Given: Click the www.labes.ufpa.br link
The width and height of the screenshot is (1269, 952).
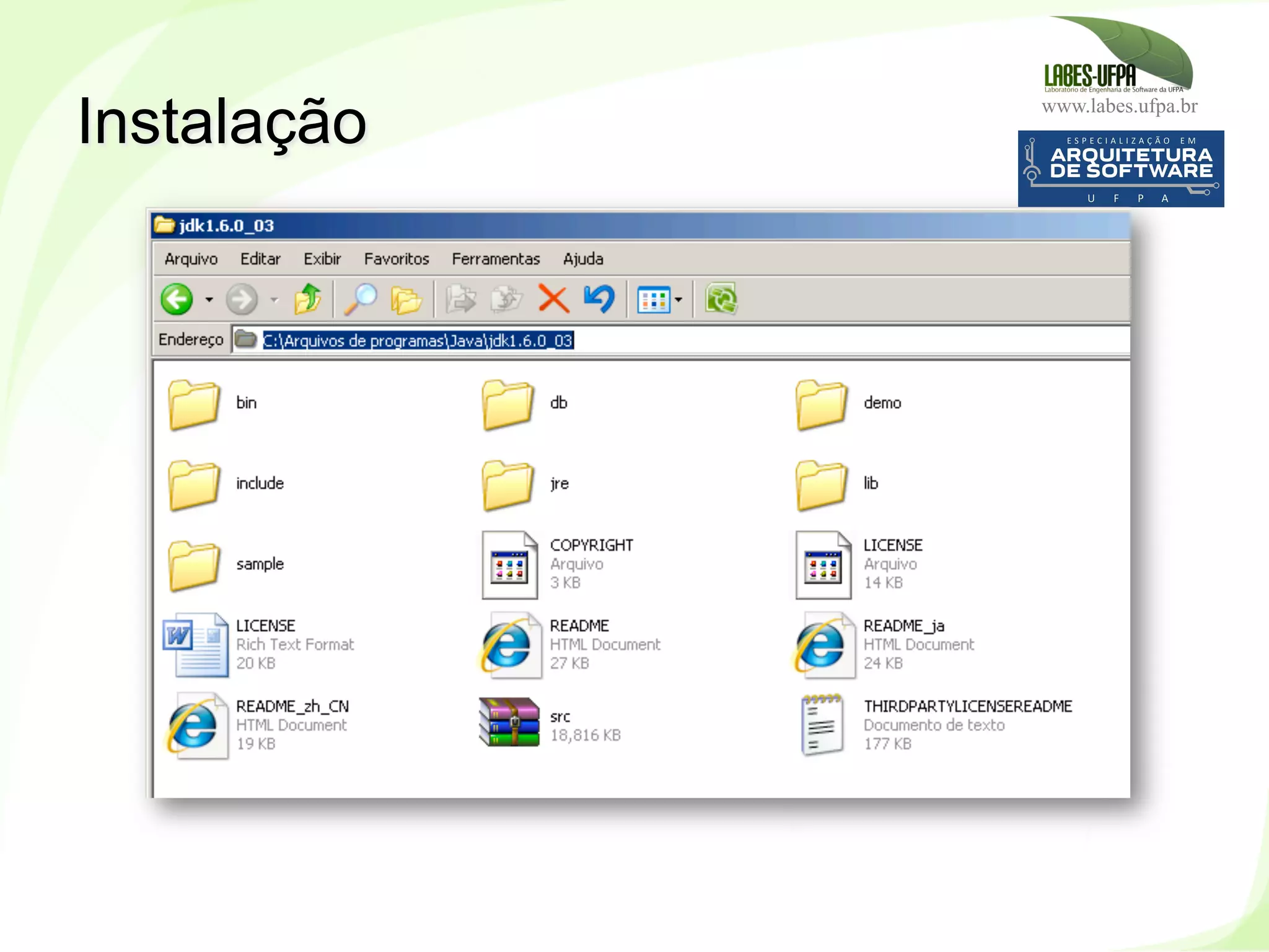Looking at the screenshot, I should (x=1120, y=107).
